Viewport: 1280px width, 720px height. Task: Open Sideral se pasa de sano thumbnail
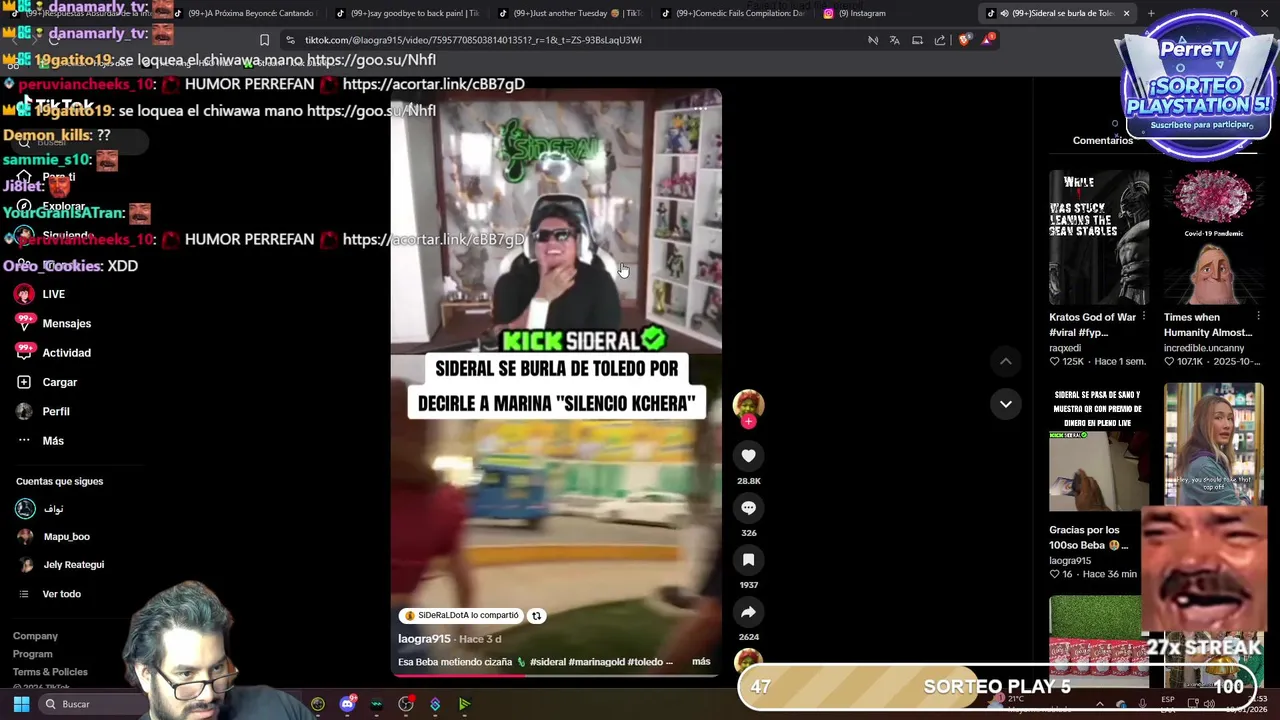pyautogui.click(x=1099, y=450)
